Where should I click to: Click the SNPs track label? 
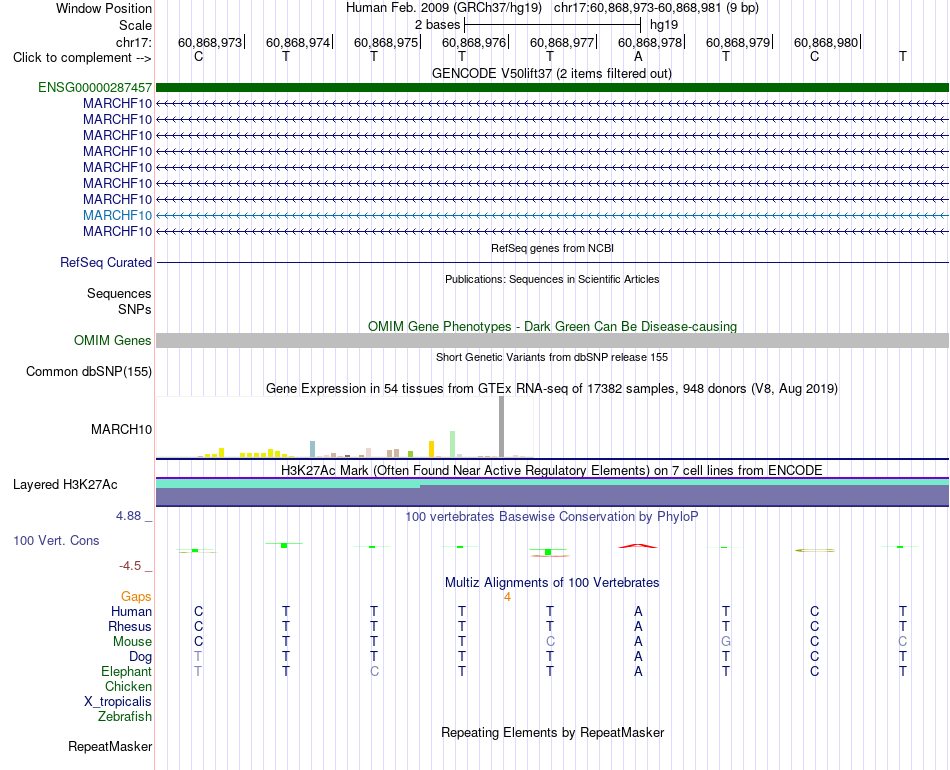(135, 309)
